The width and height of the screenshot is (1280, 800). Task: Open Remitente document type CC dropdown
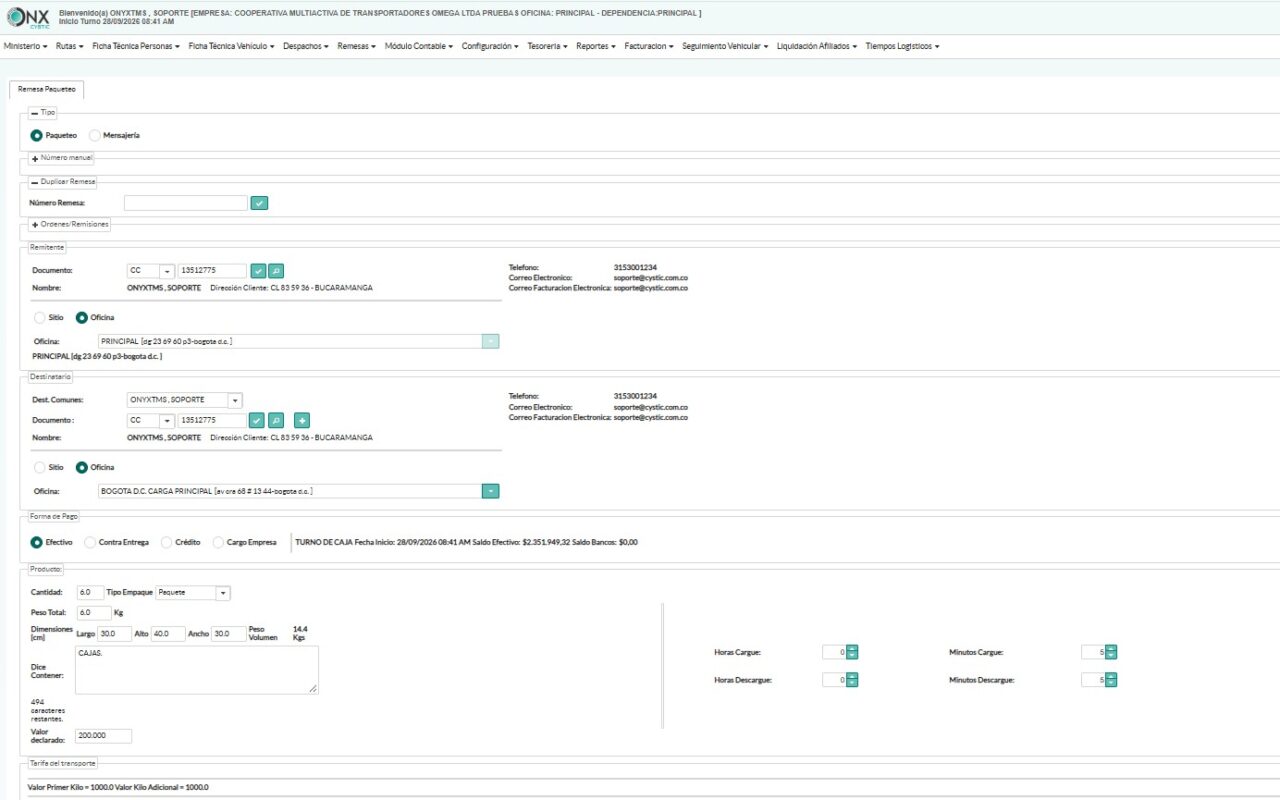167,271
